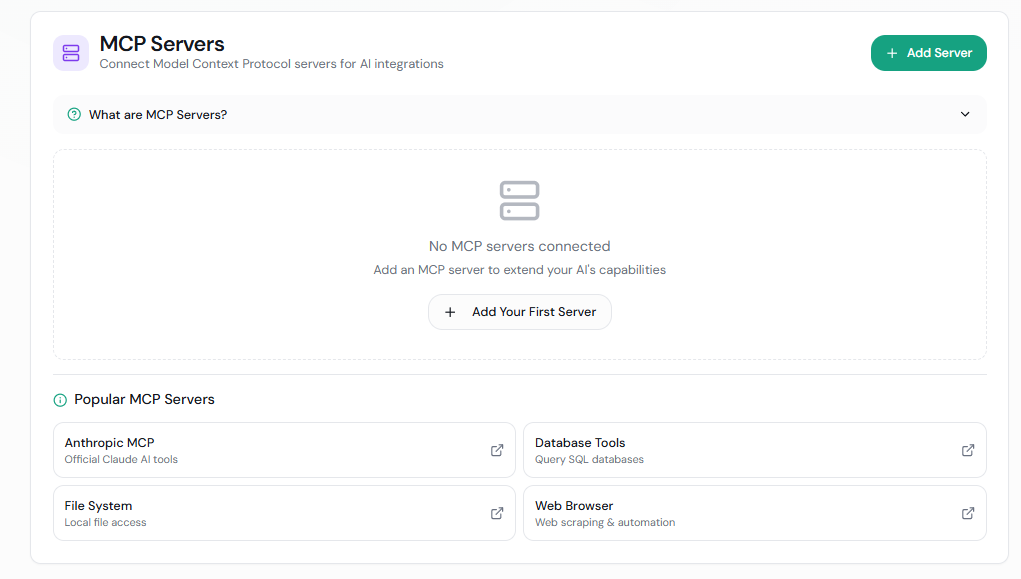Click the info icon beside Popular MCP Servers
This screenshot has height=579, width=1021.
pyautogui.click(x=60, y=400)
